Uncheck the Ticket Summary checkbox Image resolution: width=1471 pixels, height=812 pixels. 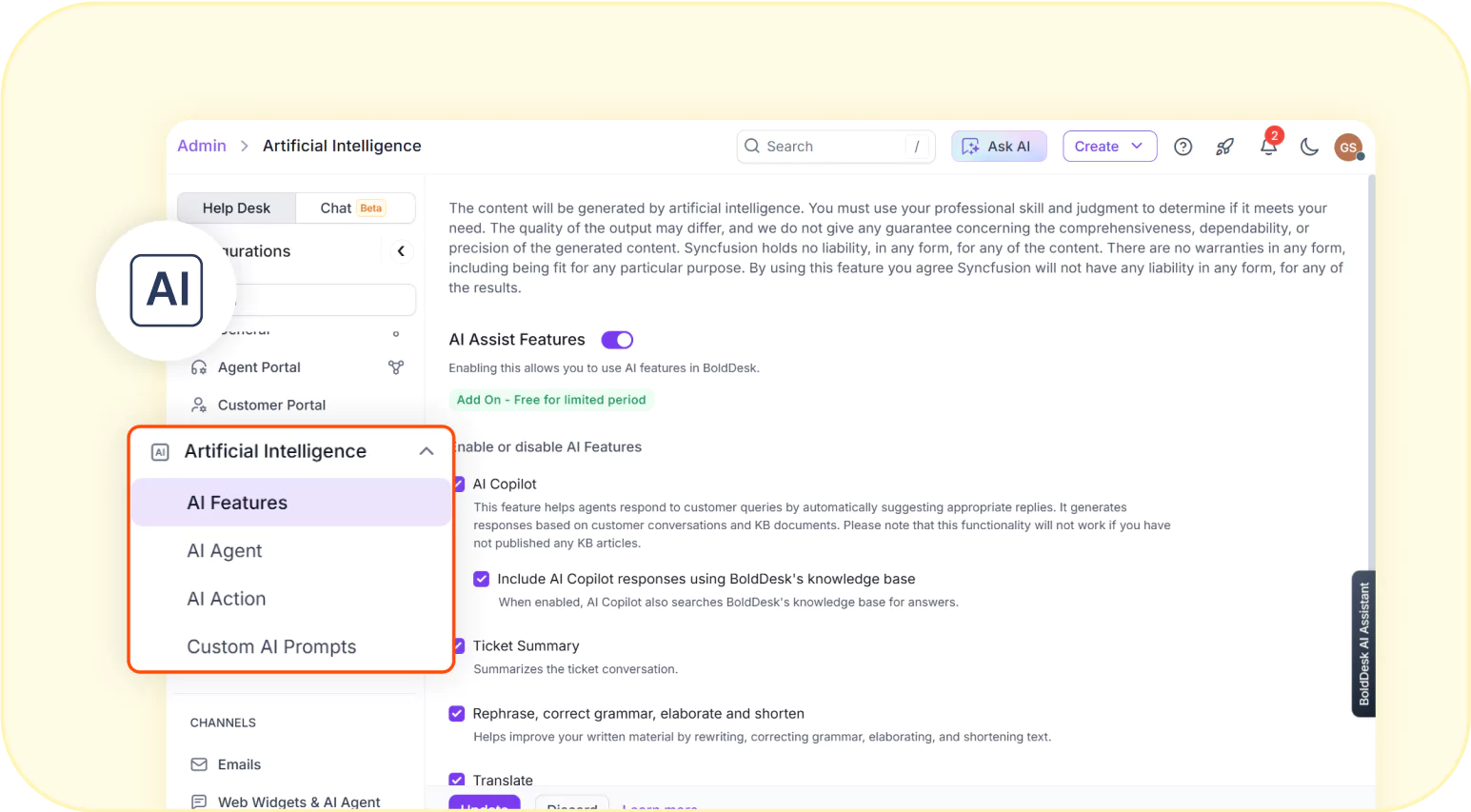(x=459, y=645)
